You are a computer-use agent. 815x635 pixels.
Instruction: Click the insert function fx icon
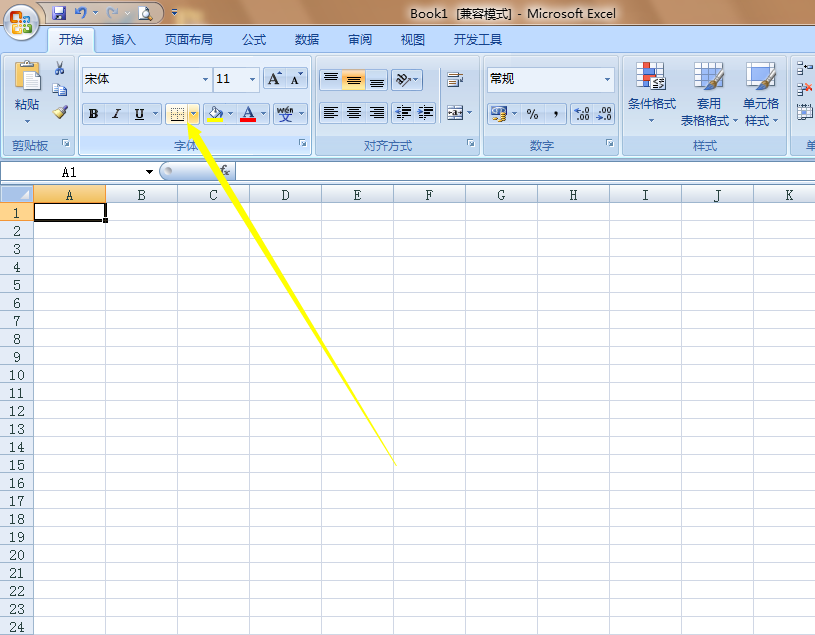[225, 170]
